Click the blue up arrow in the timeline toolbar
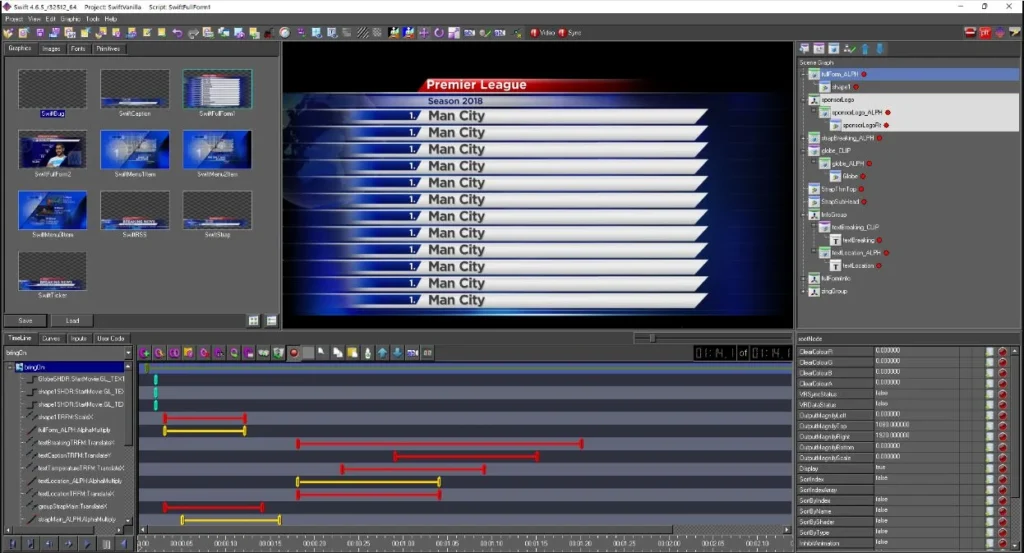 [382, 353]
